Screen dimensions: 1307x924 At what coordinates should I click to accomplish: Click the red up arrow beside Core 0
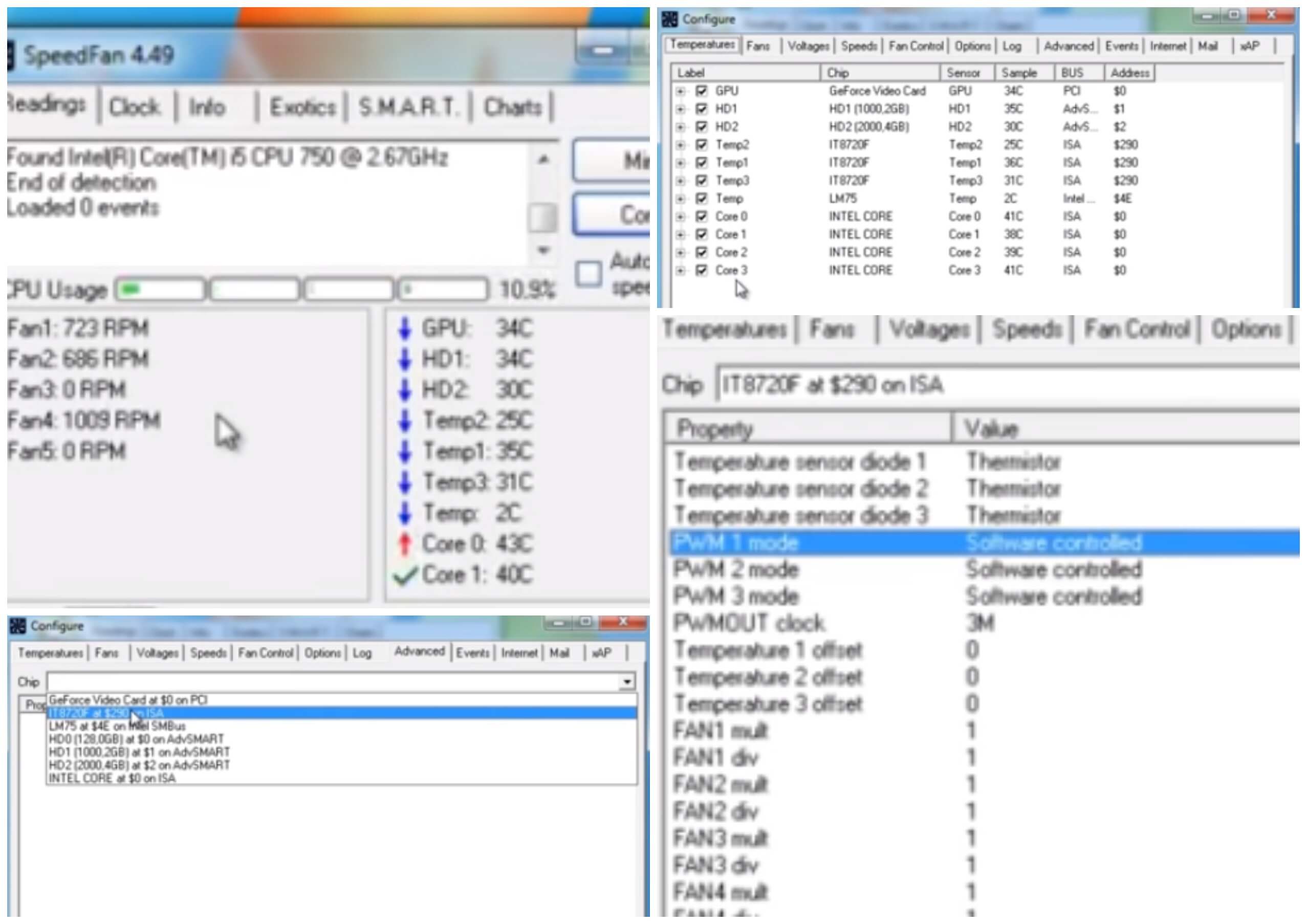405,544
